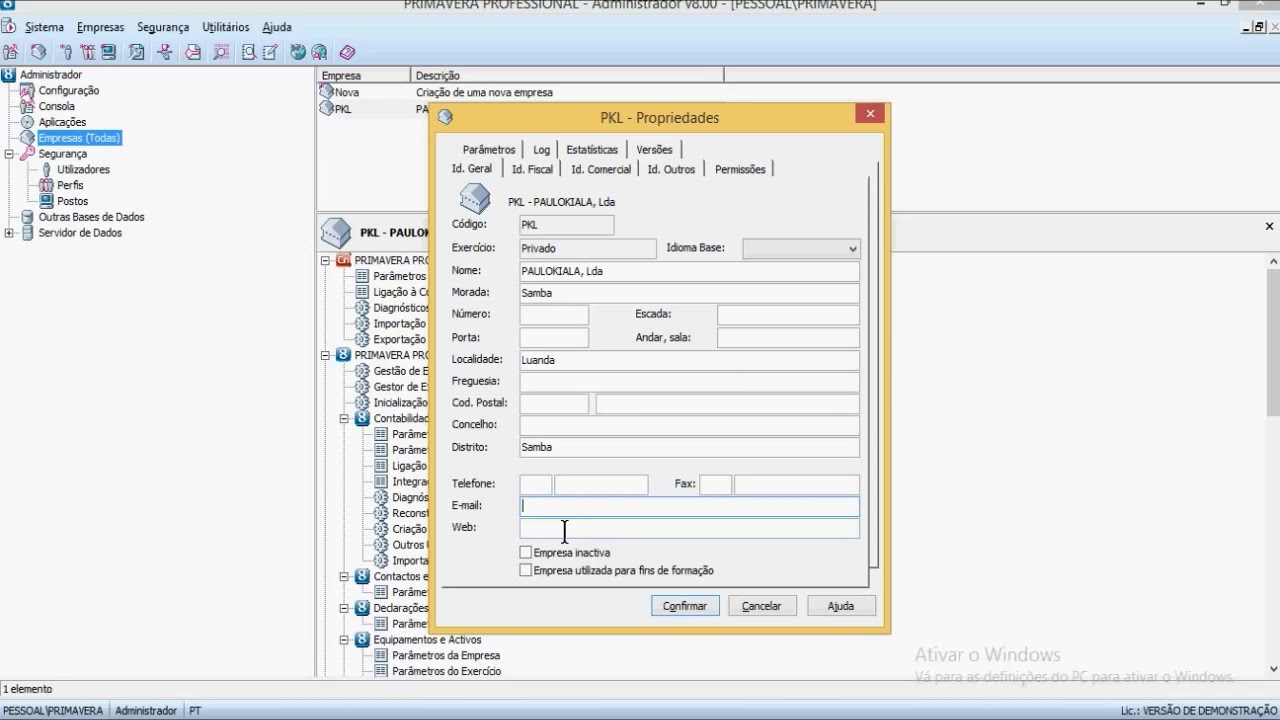Collapse the Segurança tree node
The height and width of the screenshot is (720, 1280).
(9, 154)
